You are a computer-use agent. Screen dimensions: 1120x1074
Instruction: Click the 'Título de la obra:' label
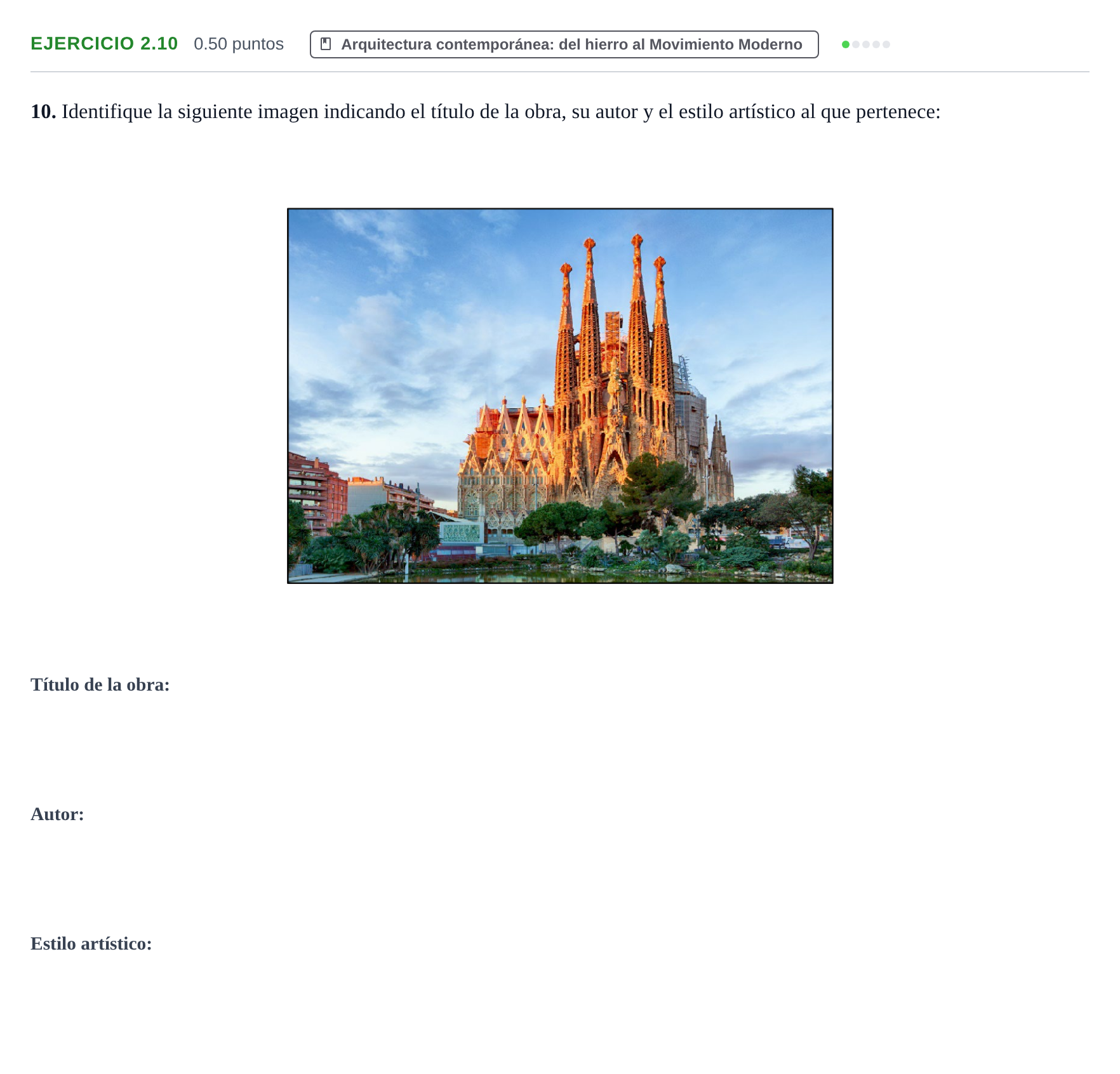click(x=100, y=684)
